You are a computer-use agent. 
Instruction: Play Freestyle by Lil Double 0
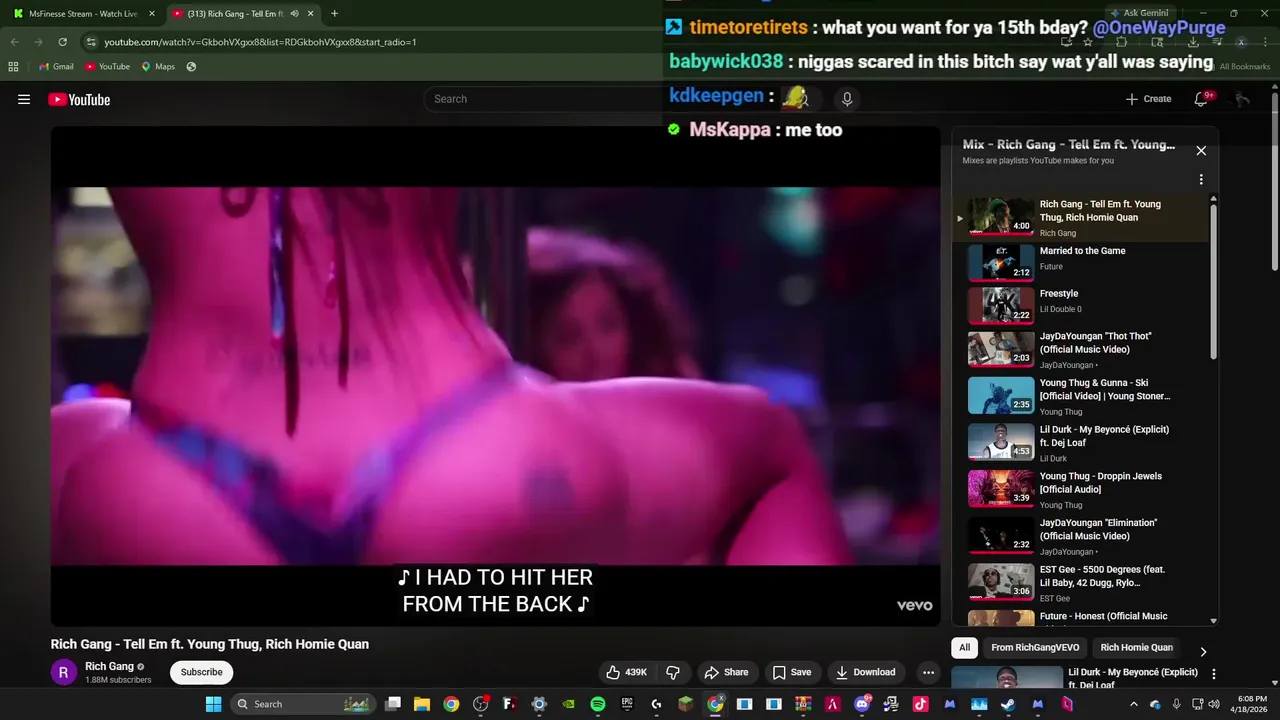(x=1080, y=305)
